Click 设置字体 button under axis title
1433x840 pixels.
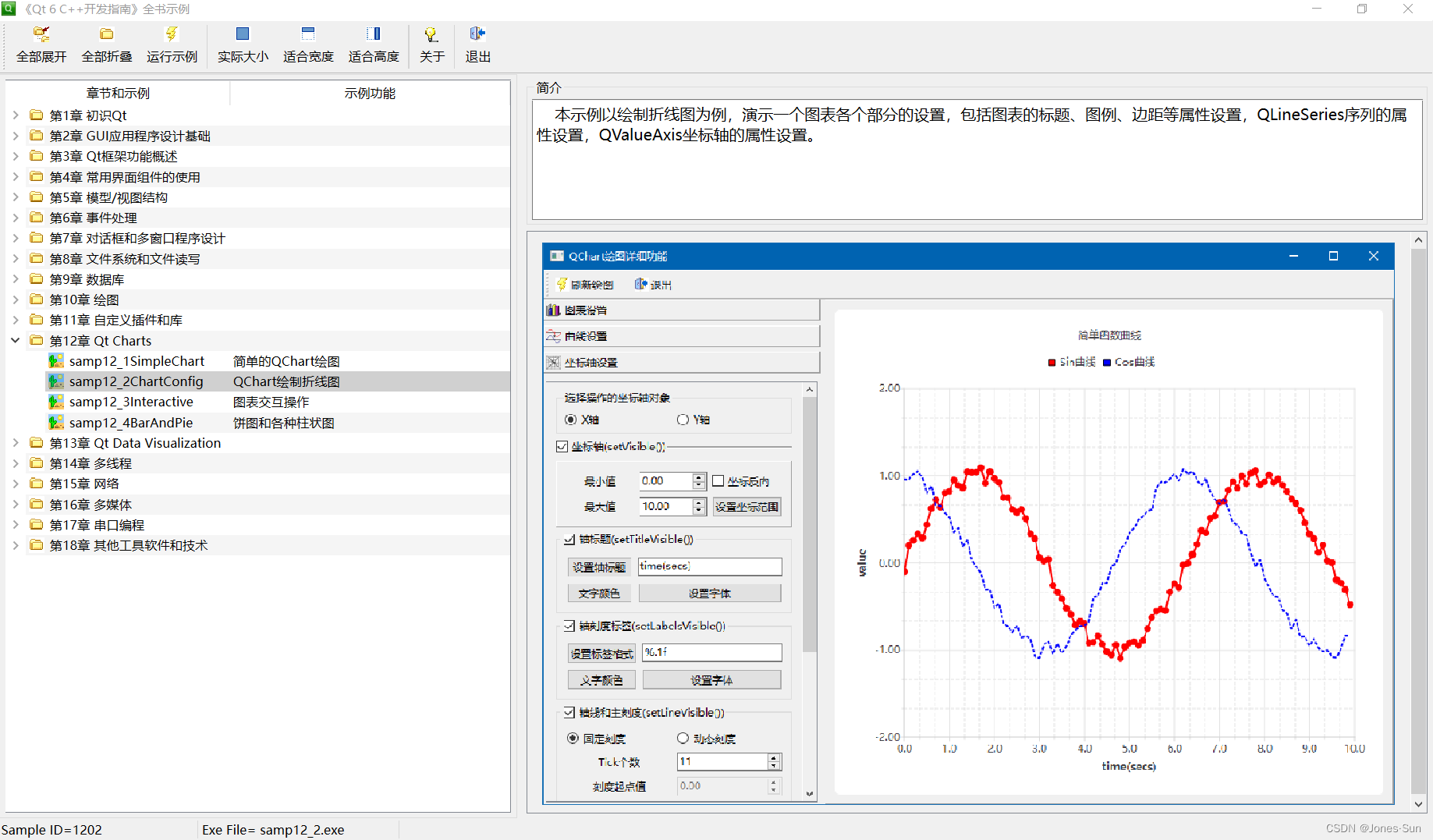click(x=710, y=594)
